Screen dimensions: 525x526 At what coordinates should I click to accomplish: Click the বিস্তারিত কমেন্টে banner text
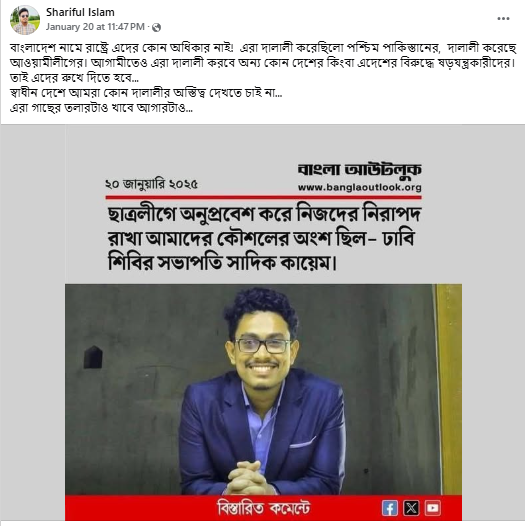[x=264, y=508]
